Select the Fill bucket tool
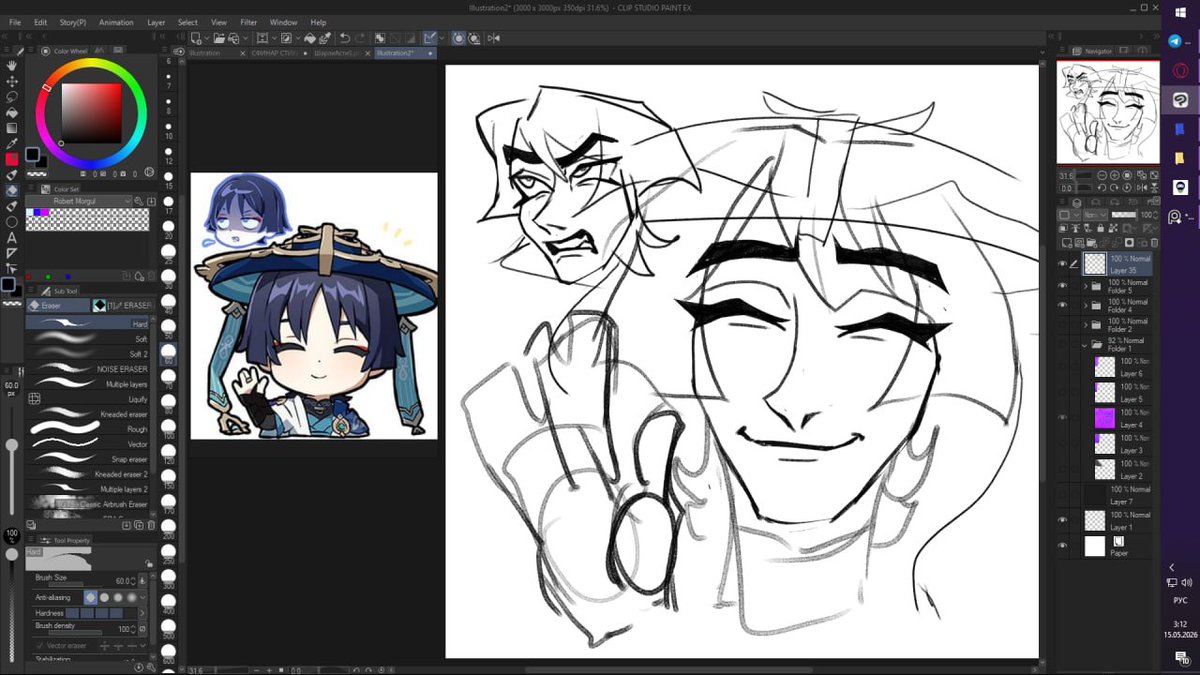This screenshot has width=1200, height=675. pyautogui.click(x=12, y=113)
